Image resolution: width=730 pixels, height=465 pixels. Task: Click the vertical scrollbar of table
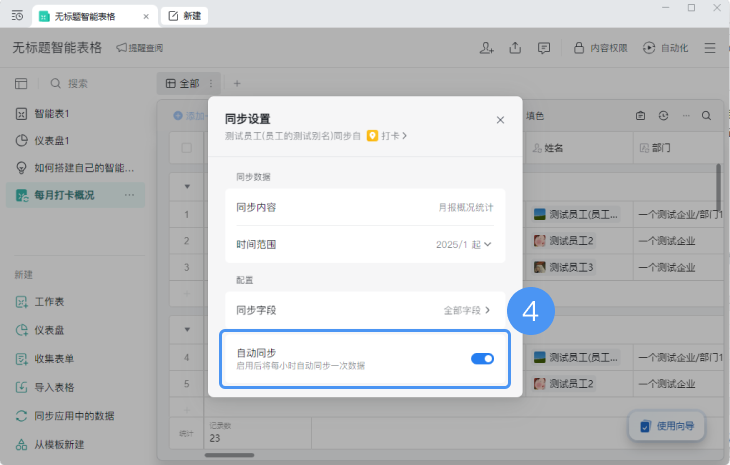click(x=718, y=186)
